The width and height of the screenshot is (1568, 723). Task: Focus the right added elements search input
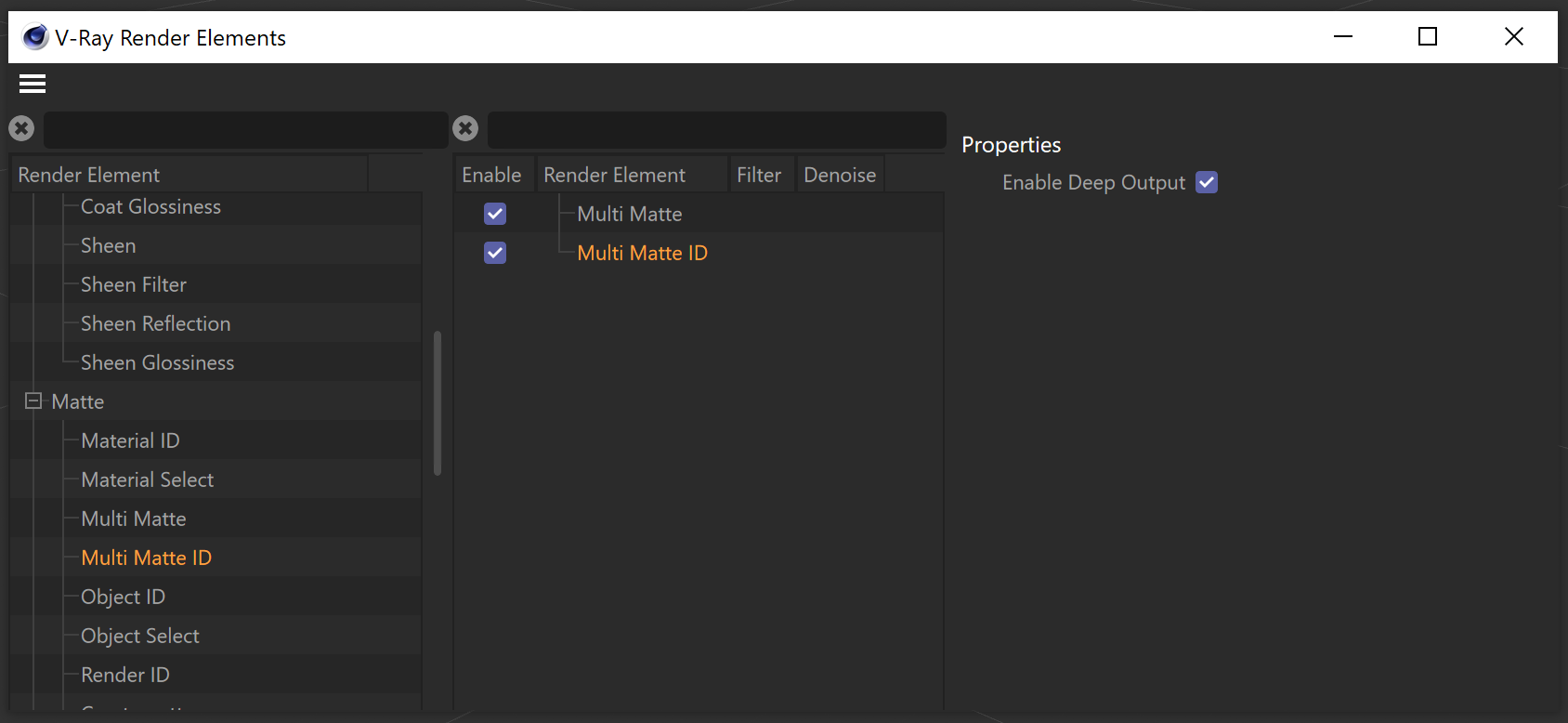[x=717, y=130]
